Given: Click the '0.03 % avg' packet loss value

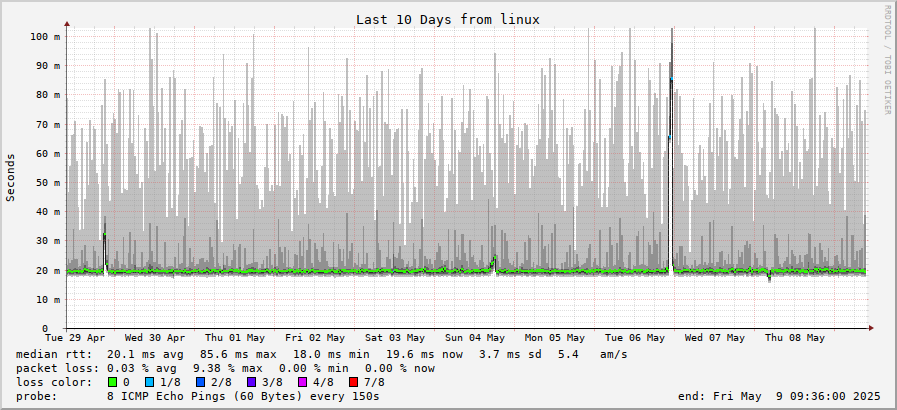Looking at the screenshot, I should click(x=145, y=368).
